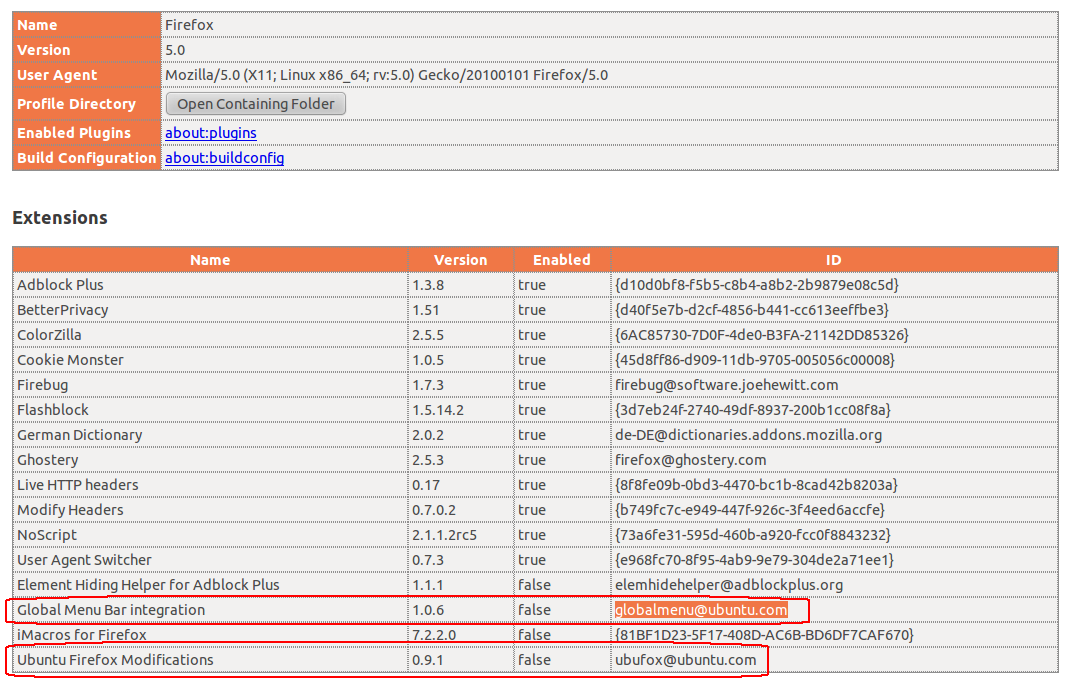
Task: Click the highlighted globalmenu@ubuntu.com ID
Action: tap(701, 610)
